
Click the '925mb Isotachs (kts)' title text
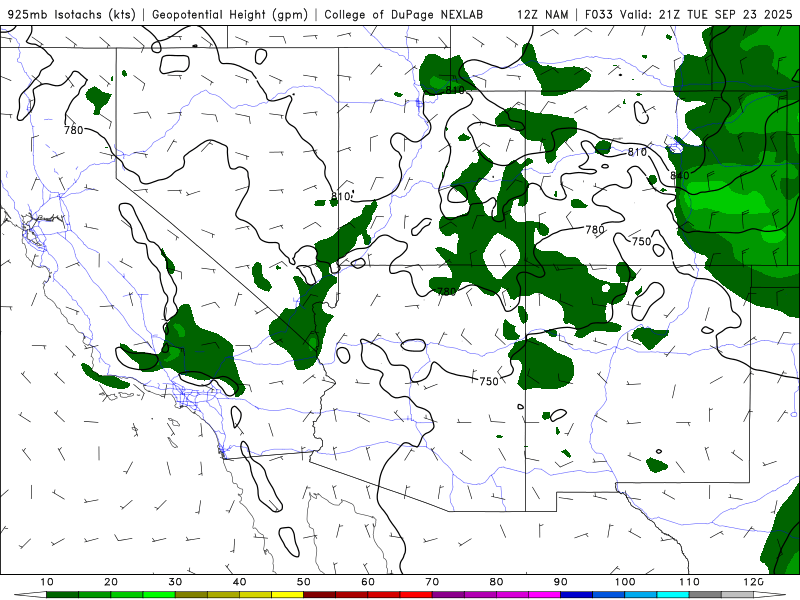pyautogui.click(x=72, y=14)
